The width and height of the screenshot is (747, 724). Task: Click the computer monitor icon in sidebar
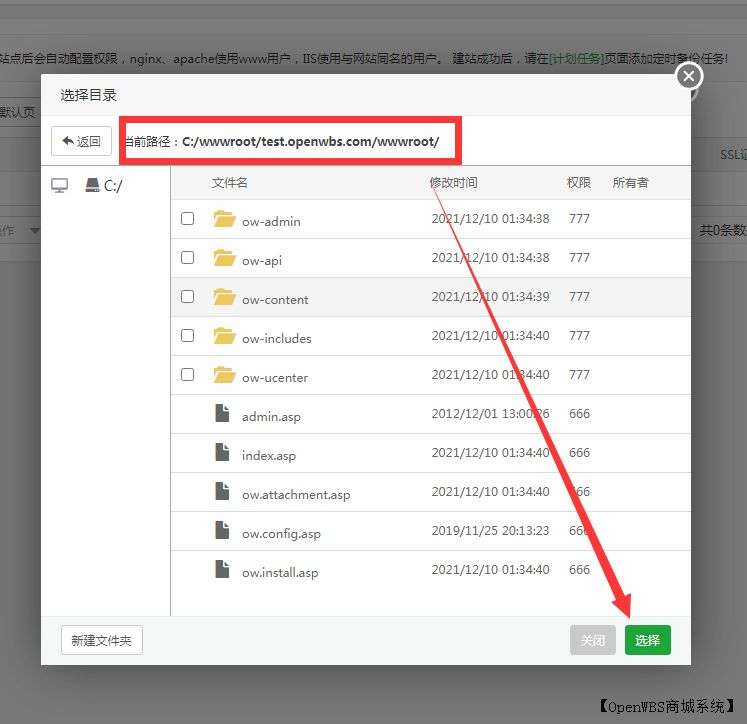[x=60, y=186]
